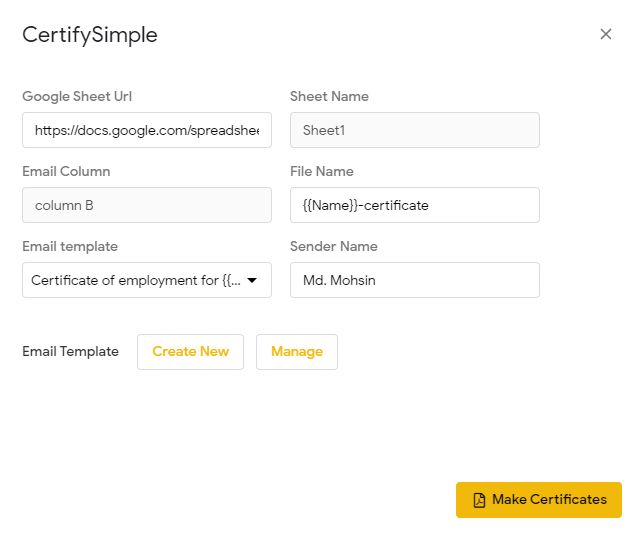Focus the Google Sheet Url input field
Screen dimensions: 641x541
click(147, 130)
